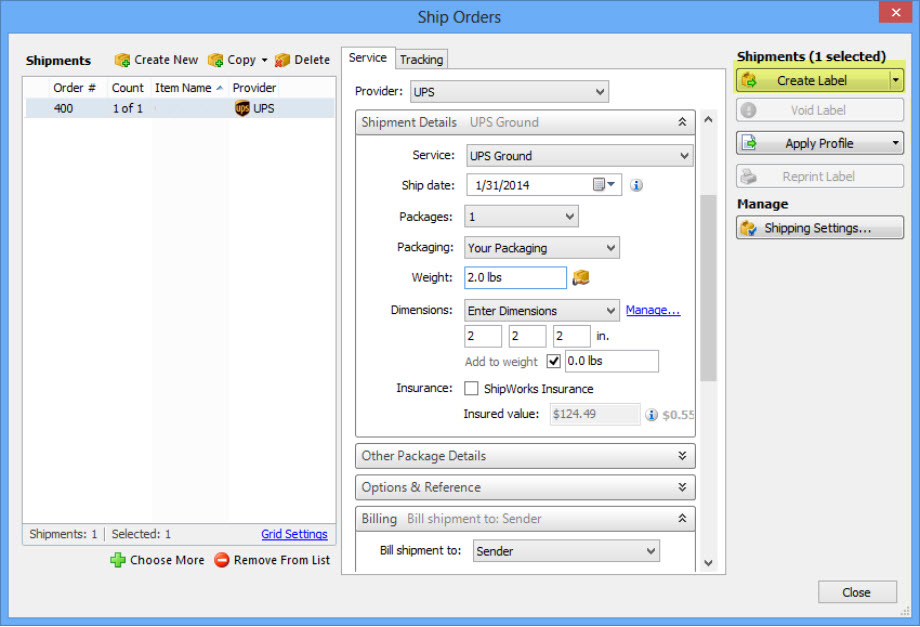
Task: Open Shipping Settings
Action: click(820, 228)
